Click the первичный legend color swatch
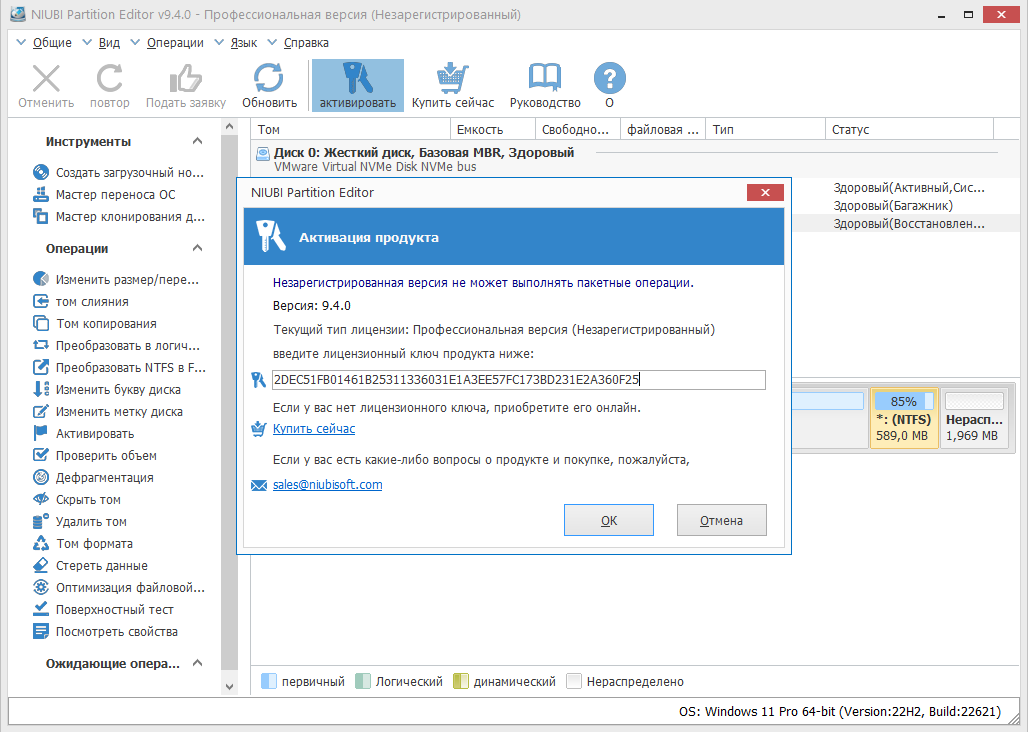The height and width of the screenshot is (732, 1028). point(269,681)
